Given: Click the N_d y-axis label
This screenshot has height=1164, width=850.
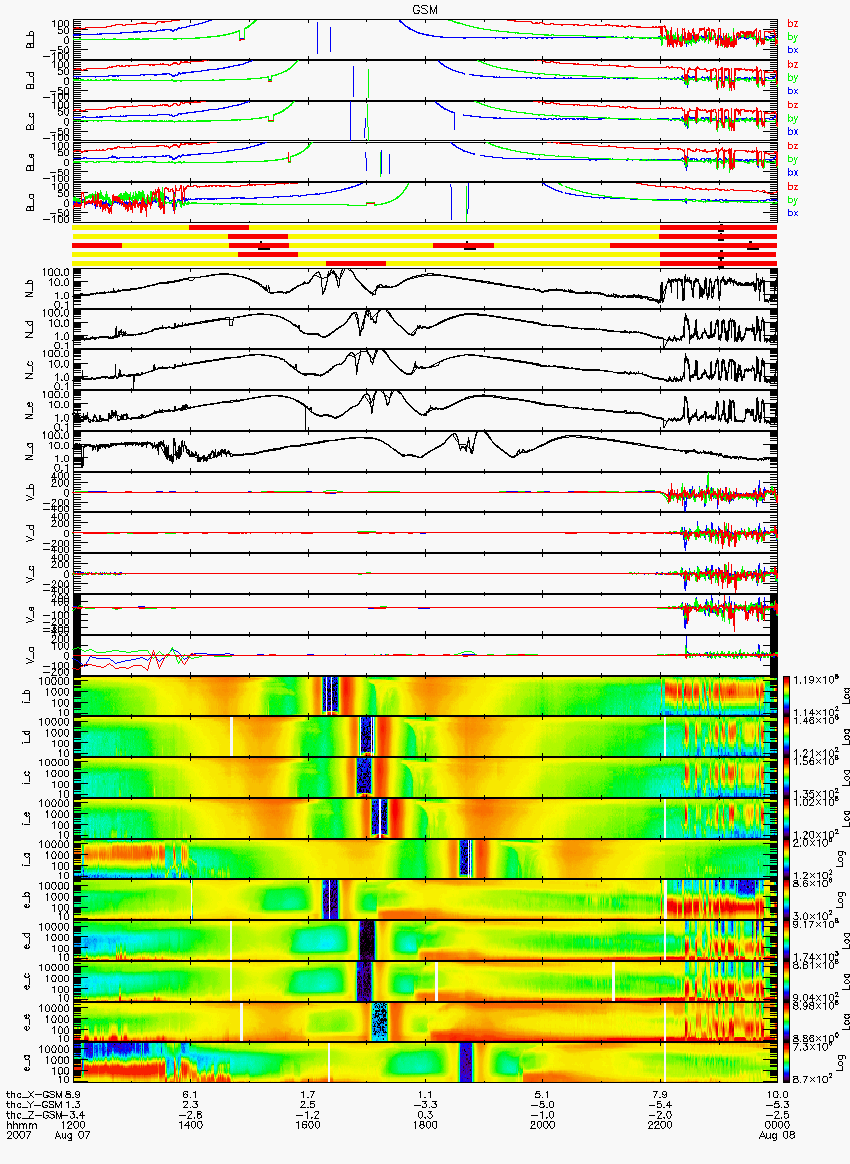Looking at the screenshot, I should pyautogui.click(x=30, y=329).
